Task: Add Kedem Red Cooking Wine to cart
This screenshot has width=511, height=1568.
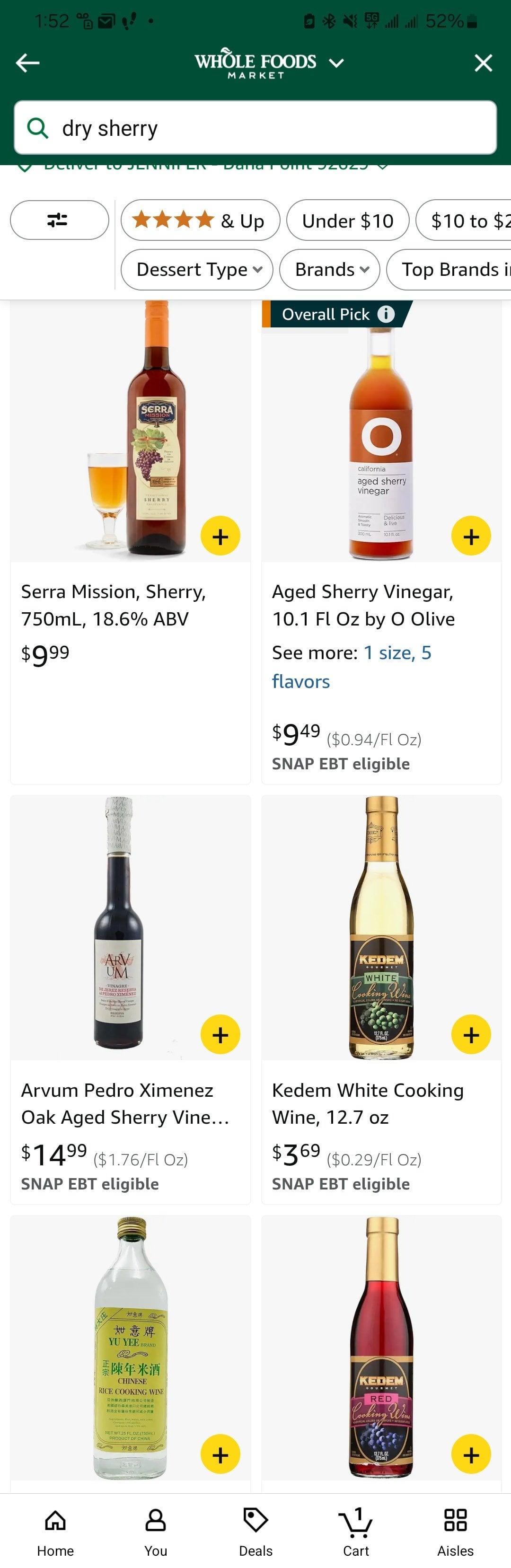Action: click(x=471, y=1454)
